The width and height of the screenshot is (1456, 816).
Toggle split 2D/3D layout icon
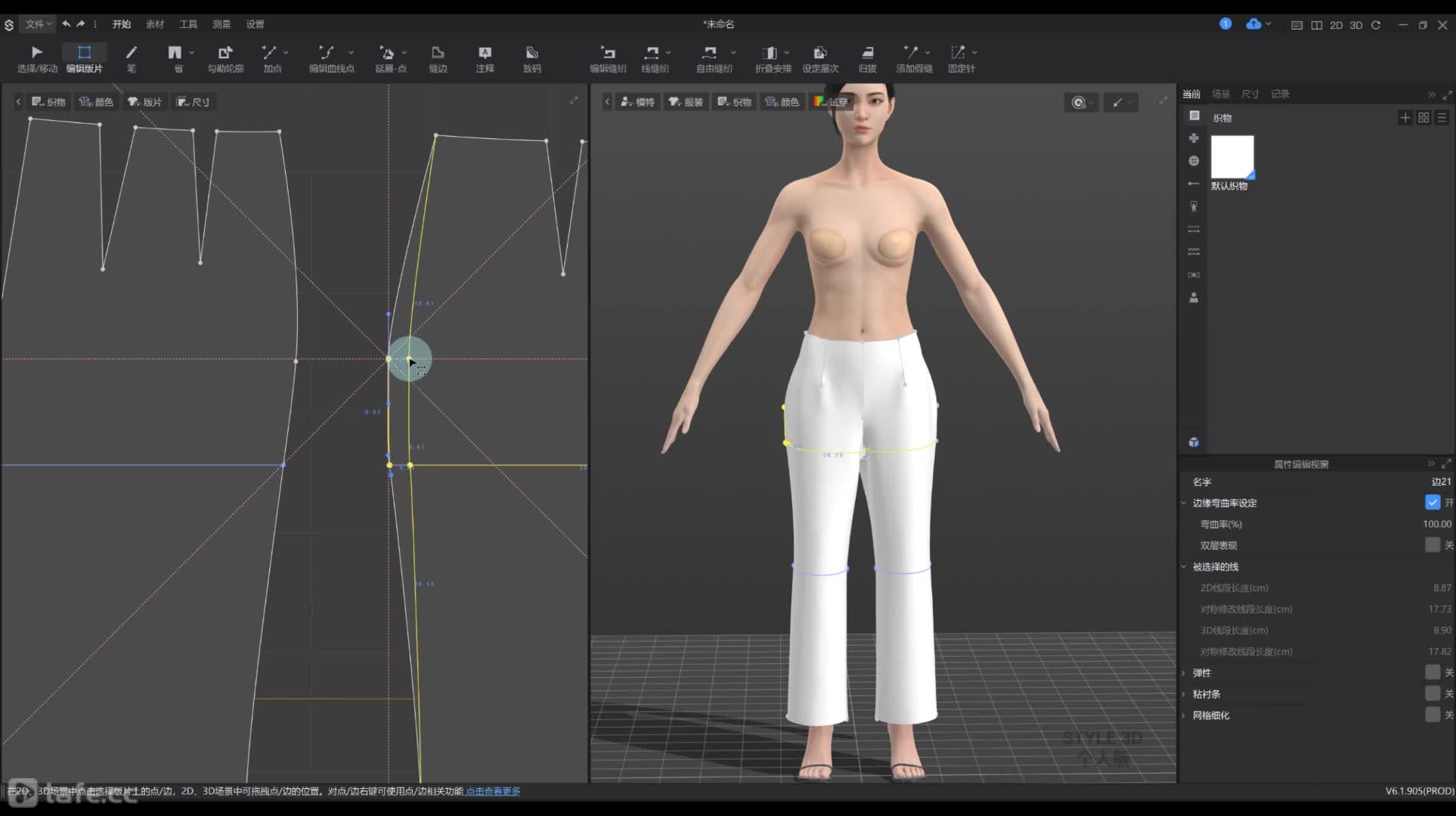[x=1317, y=25]
